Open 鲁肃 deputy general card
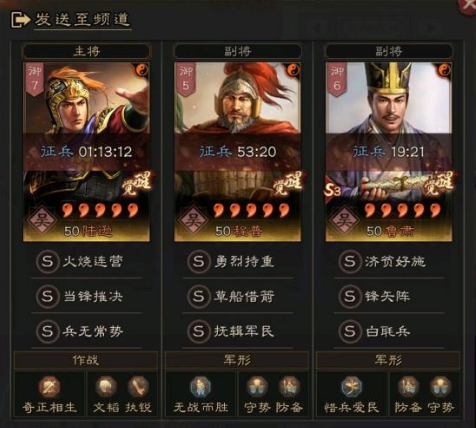The image size is (476, 428). [x=389, y=152]
